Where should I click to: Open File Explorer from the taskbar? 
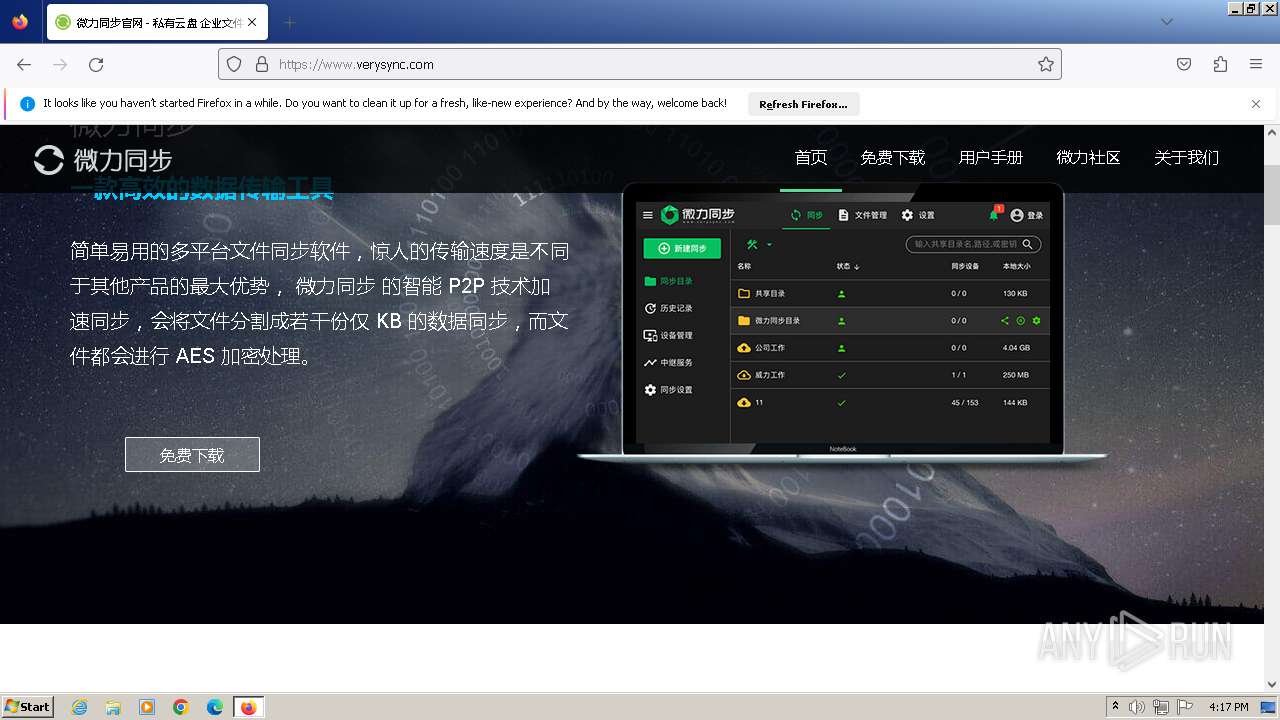tap(113, 707)
